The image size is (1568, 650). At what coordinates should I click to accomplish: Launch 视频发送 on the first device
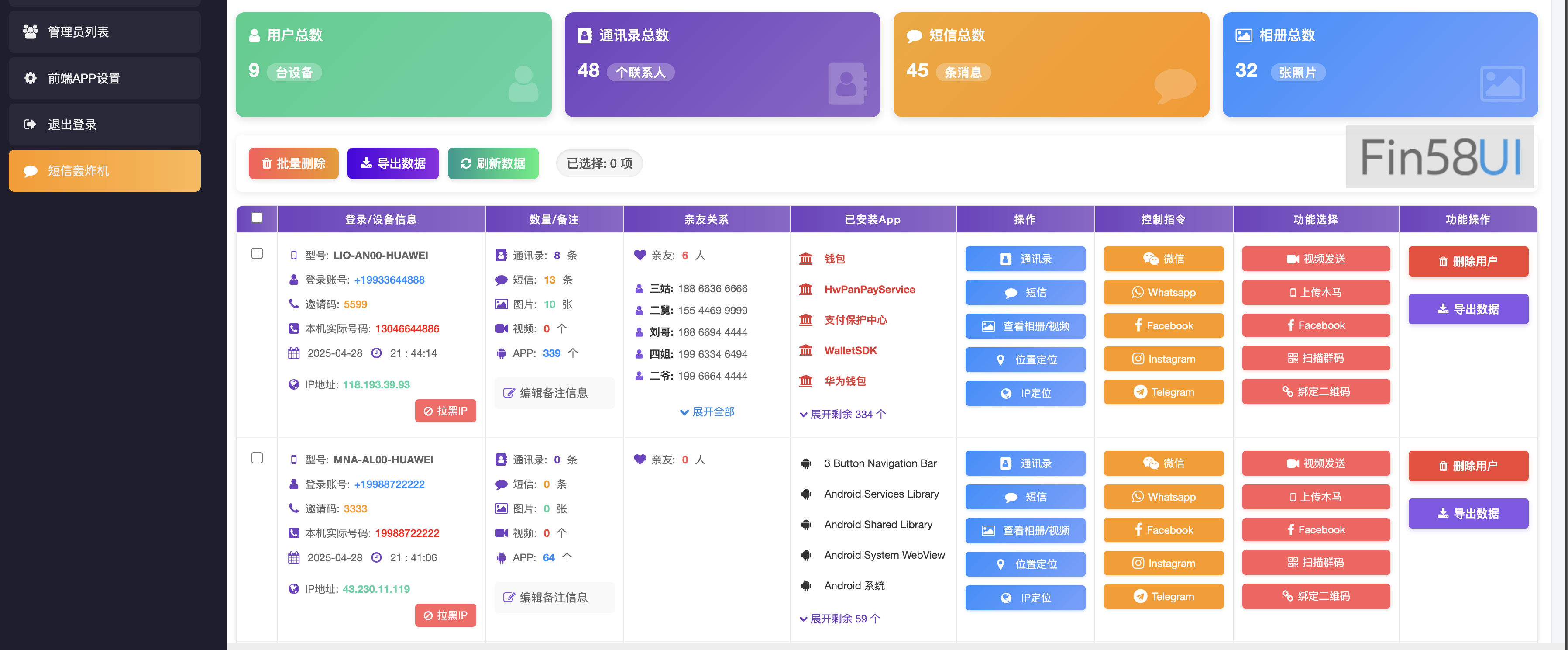pyautogui.click(x=1316, y=258)
